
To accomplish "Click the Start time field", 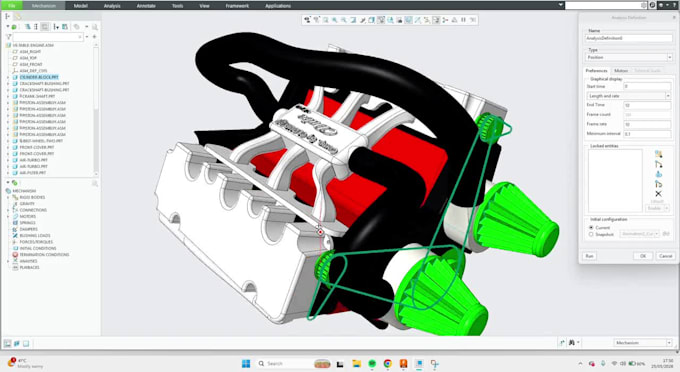I will tap(647, 86).
